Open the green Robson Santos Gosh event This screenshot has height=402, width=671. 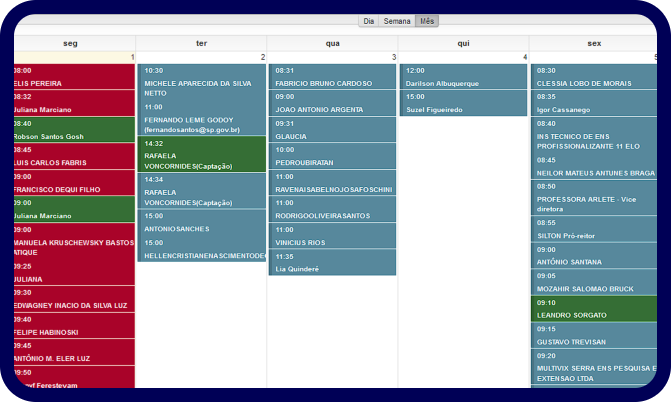tap(72, 129)
